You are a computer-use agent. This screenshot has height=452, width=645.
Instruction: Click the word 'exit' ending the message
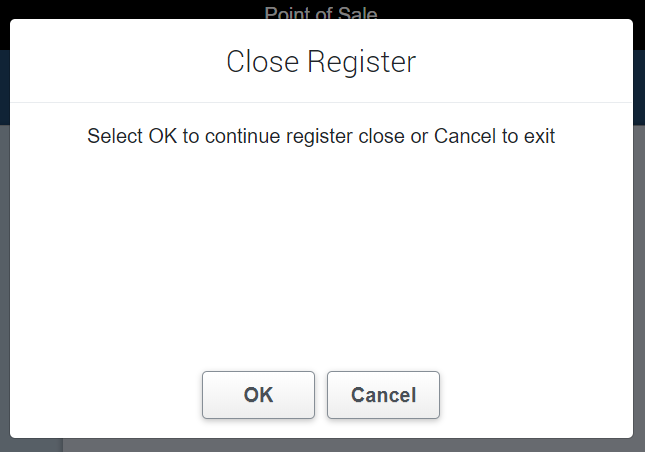point(540,136)
